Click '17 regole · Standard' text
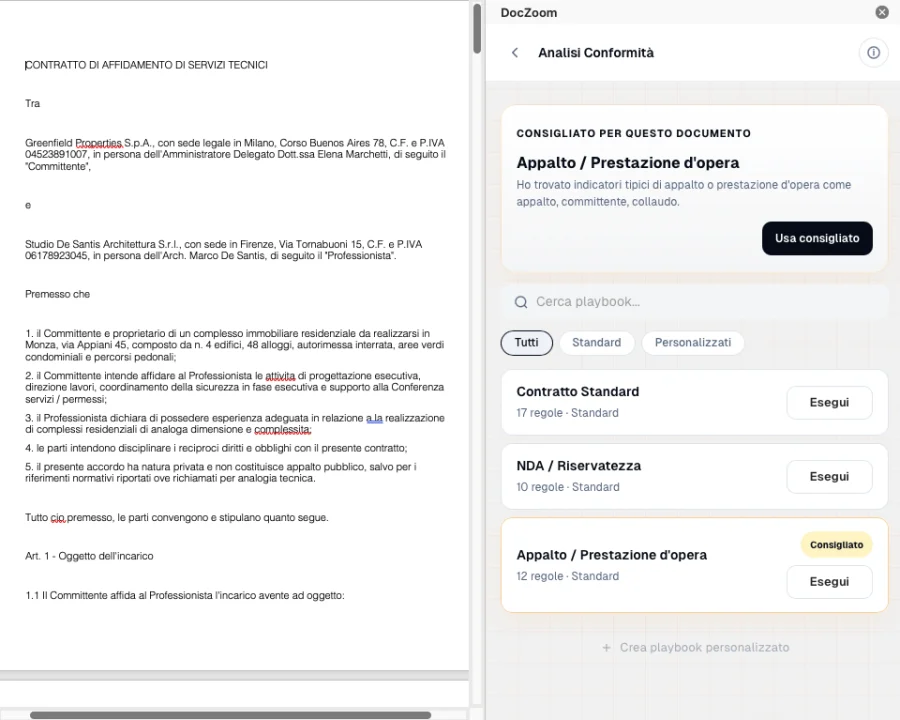The width and height of the screenshot is (900, 720). coord(567,413)
